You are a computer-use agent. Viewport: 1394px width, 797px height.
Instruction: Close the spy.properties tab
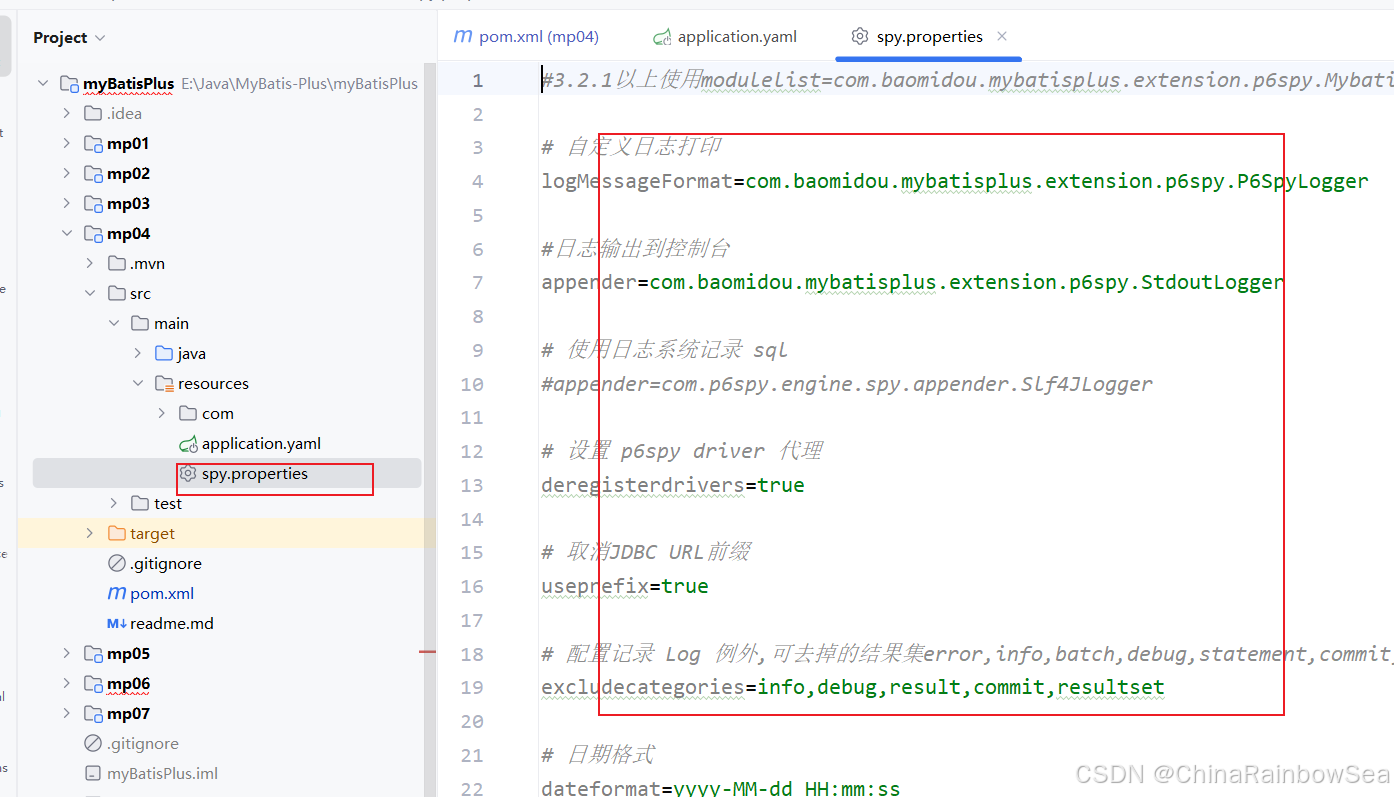click(x=1002, y=36)
